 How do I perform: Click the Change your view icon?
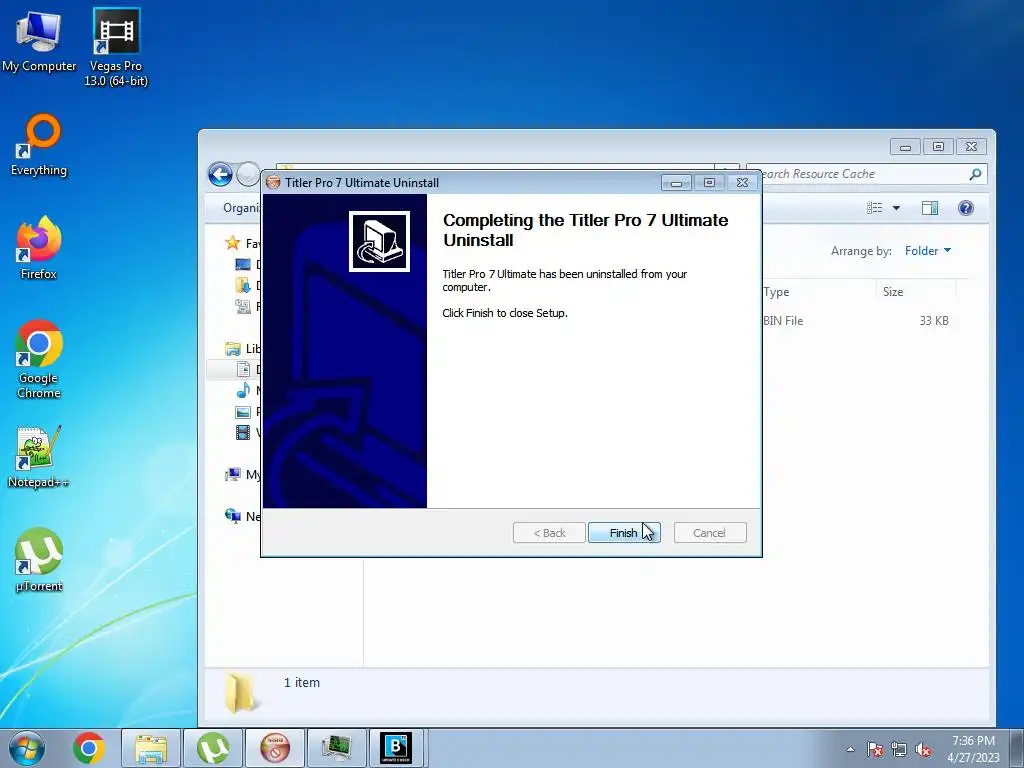(x=874, y=208)
